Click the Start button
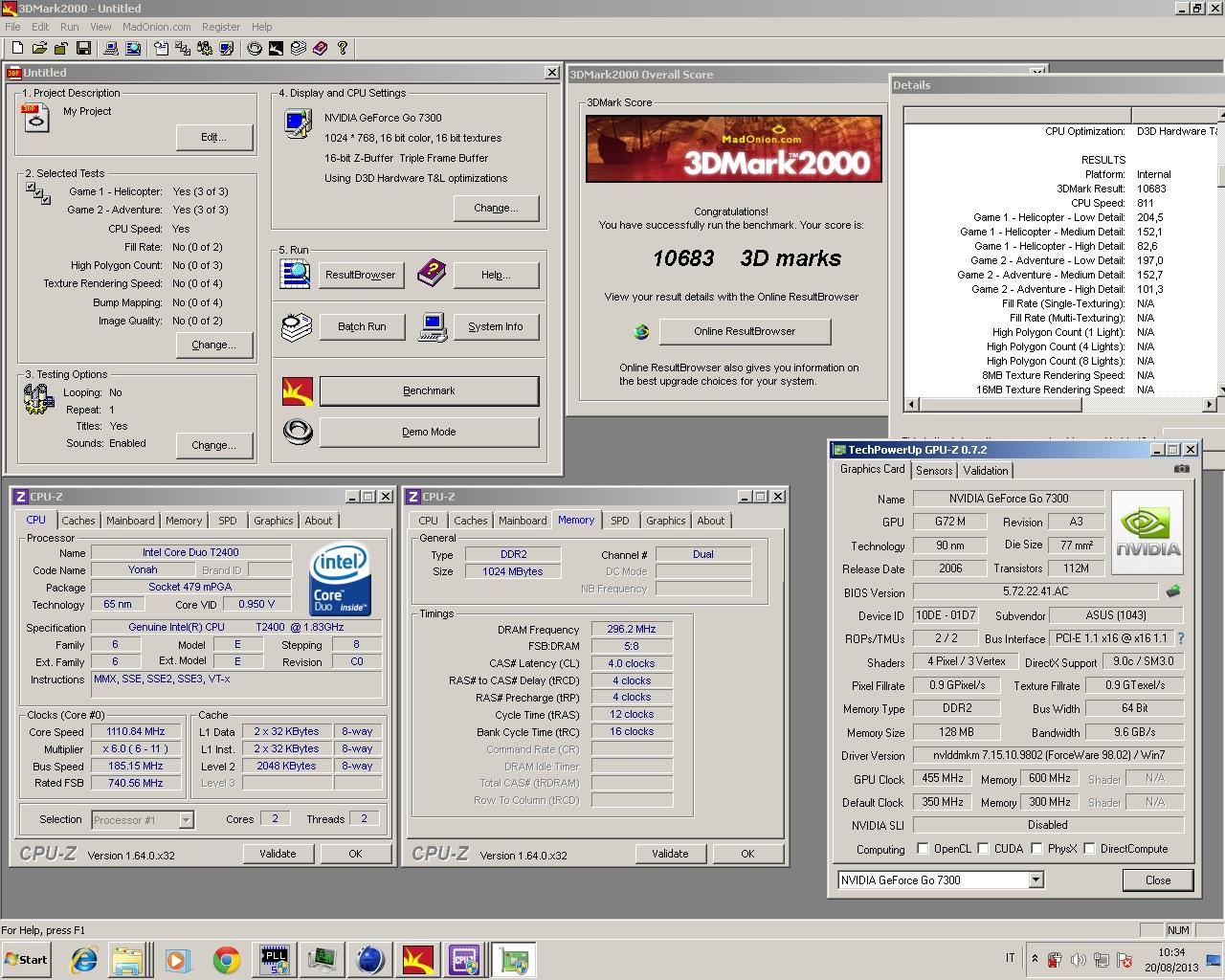The width and height of the screenshot is (1225, 980). 27,959
